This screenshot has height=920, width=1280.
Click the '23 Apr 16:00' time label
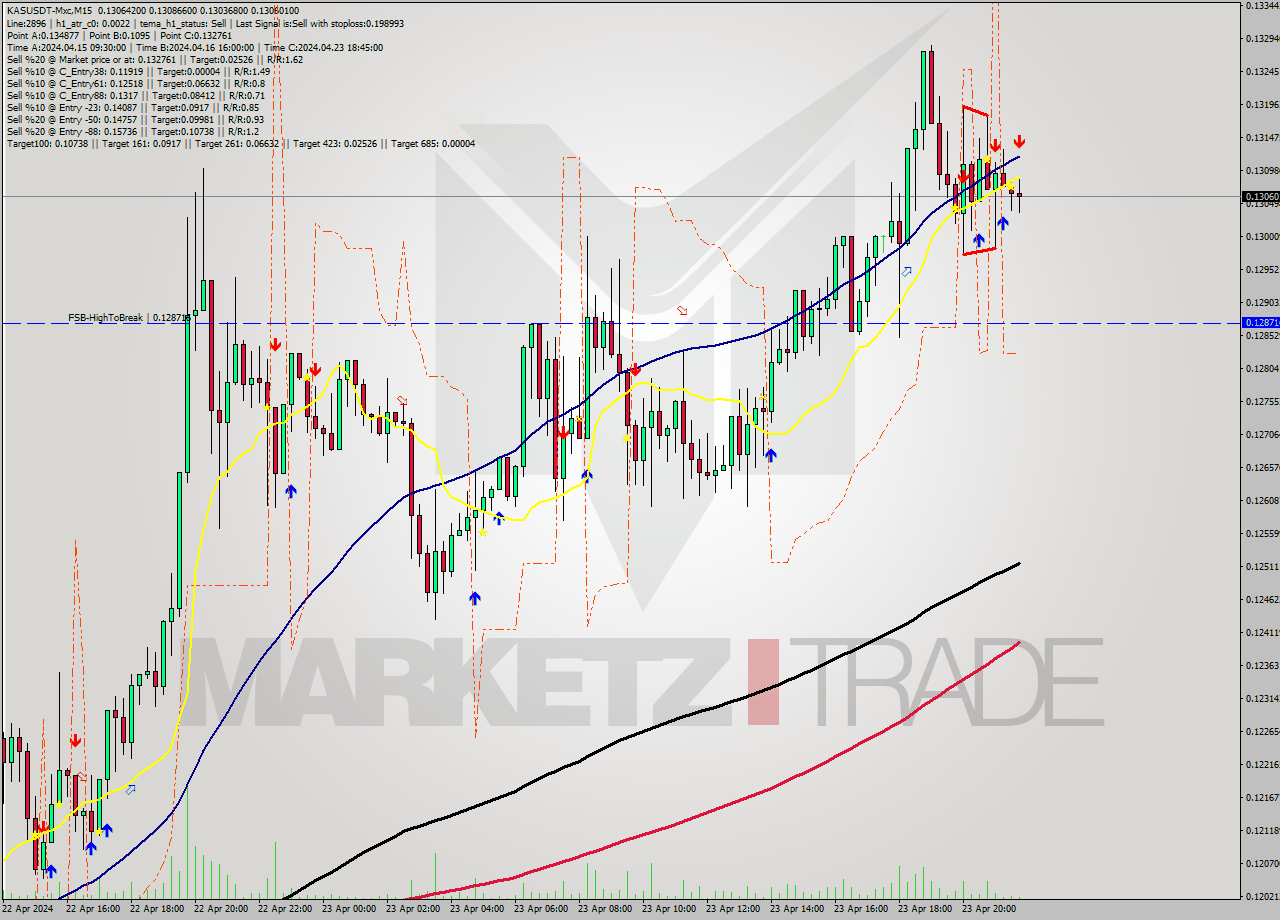[x=861, y=909]
